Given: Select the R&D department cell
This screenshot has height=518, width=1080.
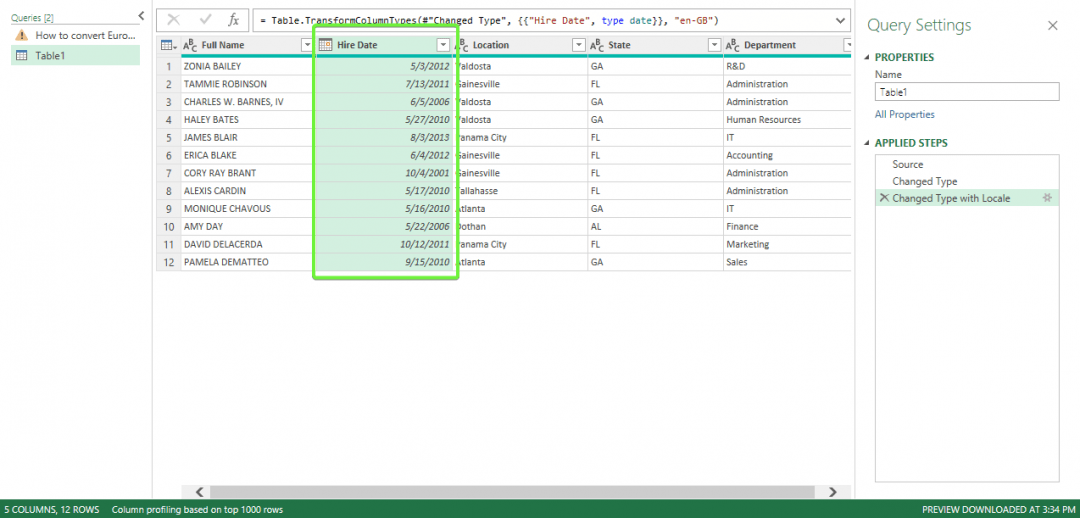Looking at the screenshot, I should point(787,67).
